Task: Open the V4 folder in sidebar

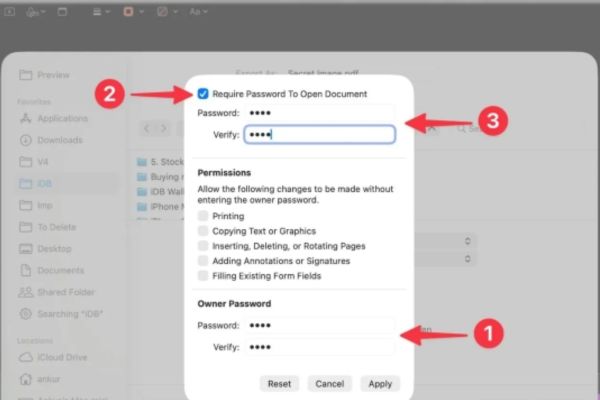Action: coord(34,162)
